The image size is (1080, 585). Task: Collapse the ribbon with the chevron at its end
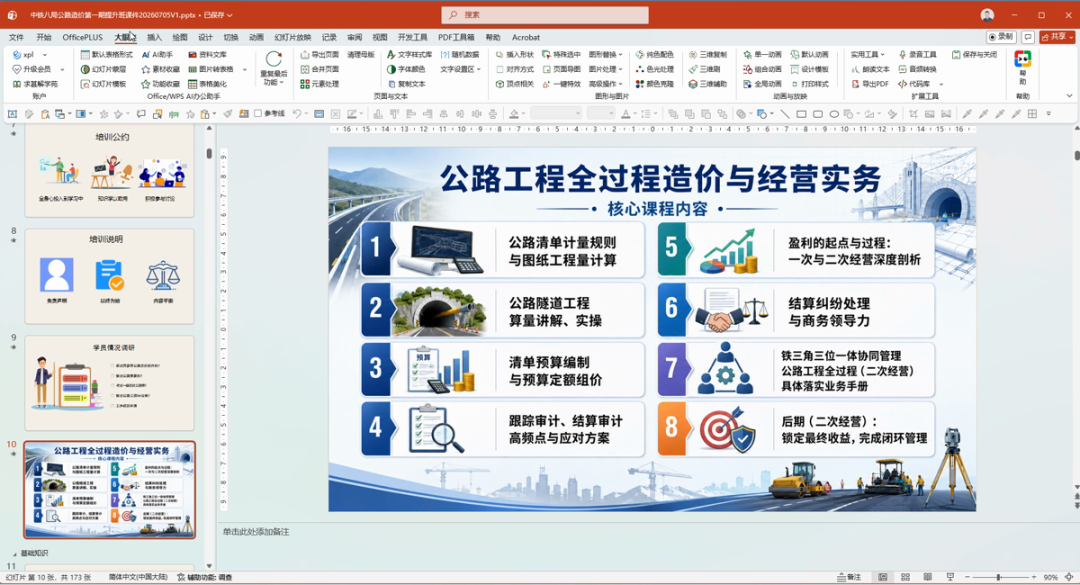coord(1069,96)
